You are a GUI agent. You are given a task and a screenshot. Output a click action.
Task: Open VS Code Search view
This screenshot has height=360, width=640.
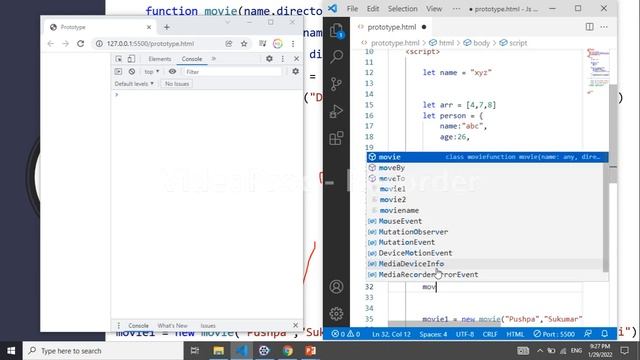coord(336,56)
